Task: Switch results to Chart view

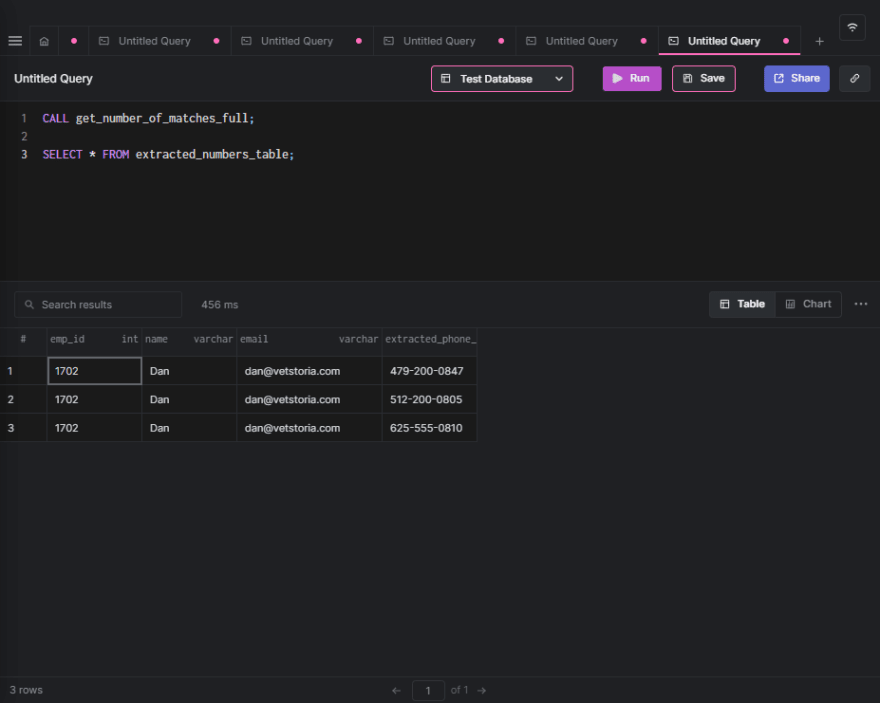Action: (x=808, y=304)
